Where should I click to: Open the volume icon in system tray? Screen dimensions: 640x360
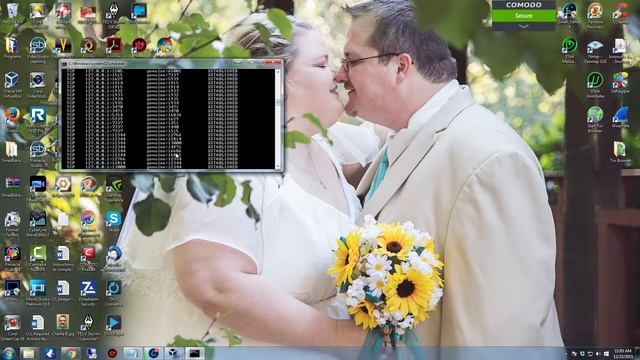click(598, 353)
